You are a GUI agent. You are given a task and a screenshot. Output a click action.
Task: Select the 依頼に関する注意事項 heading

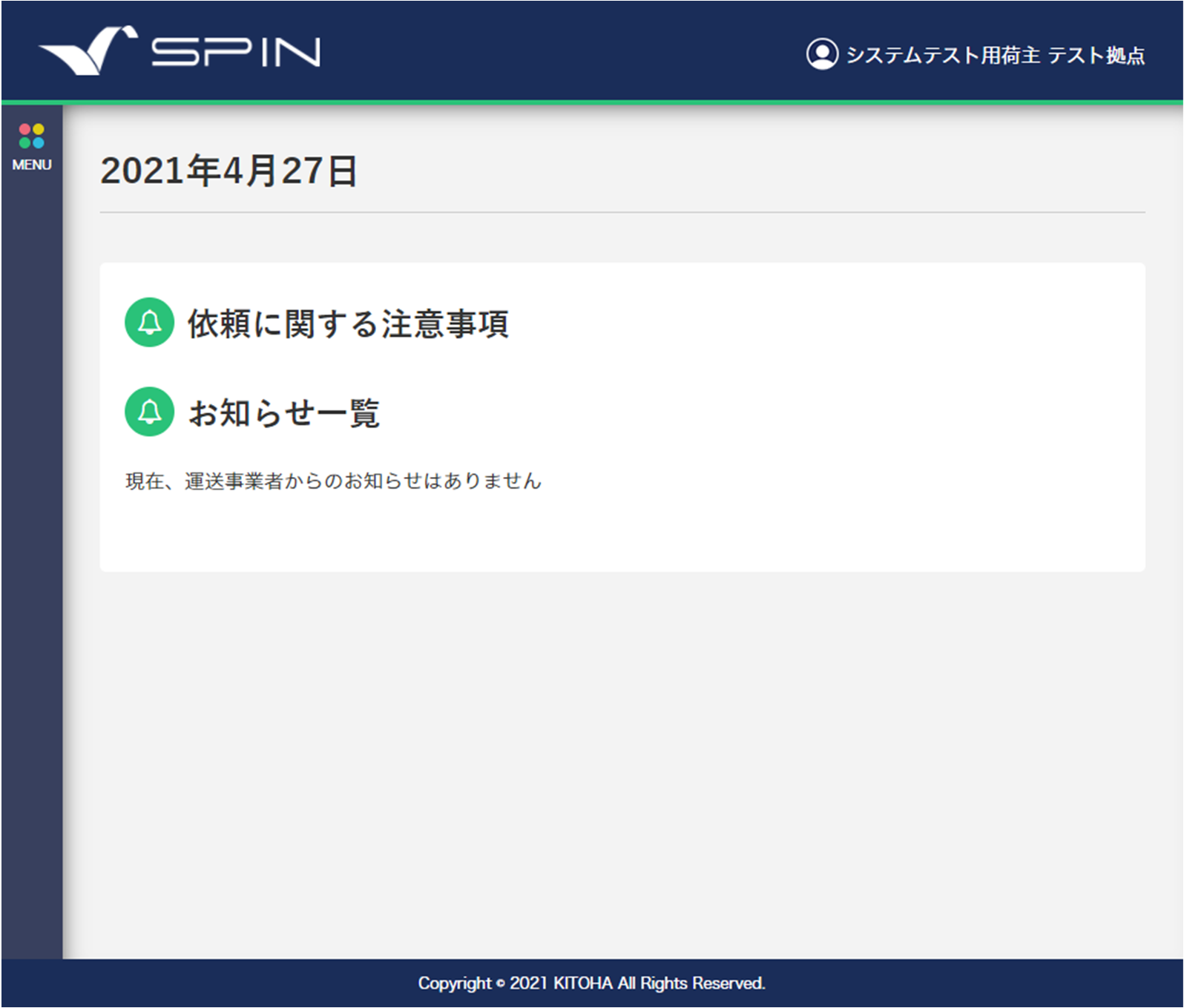click(348, 323)
